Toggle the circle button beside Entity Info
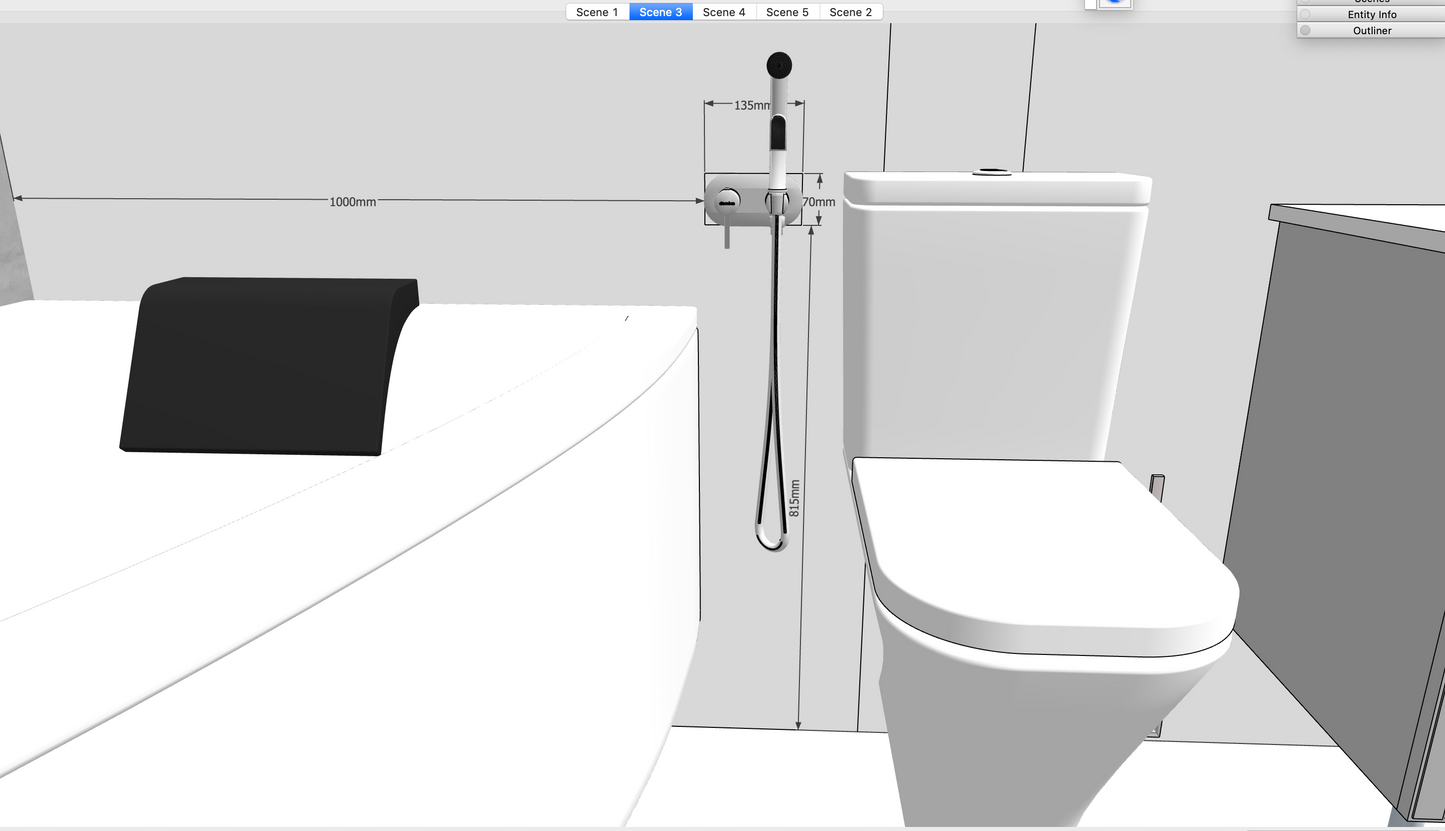The image size is (1445, 831). coord(1305,14)
